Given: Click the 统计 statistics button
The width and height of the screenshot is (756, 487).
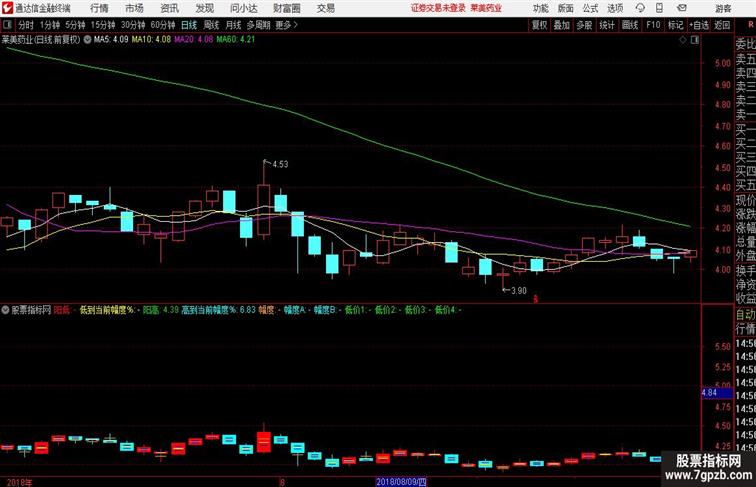Looking at the screenshot, I should click(x=607, y=25).
